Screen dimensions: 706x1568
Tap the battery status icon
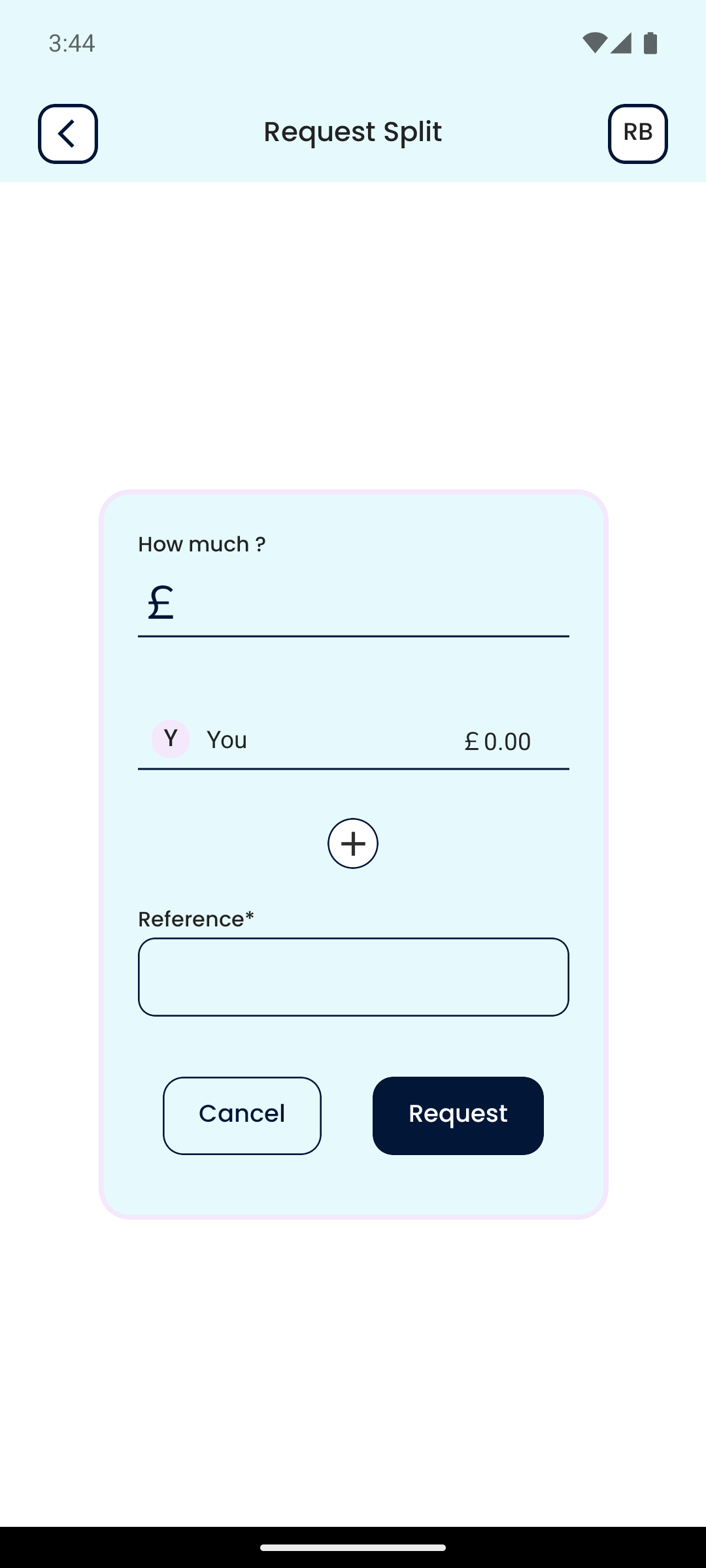[x=650, y=43]
